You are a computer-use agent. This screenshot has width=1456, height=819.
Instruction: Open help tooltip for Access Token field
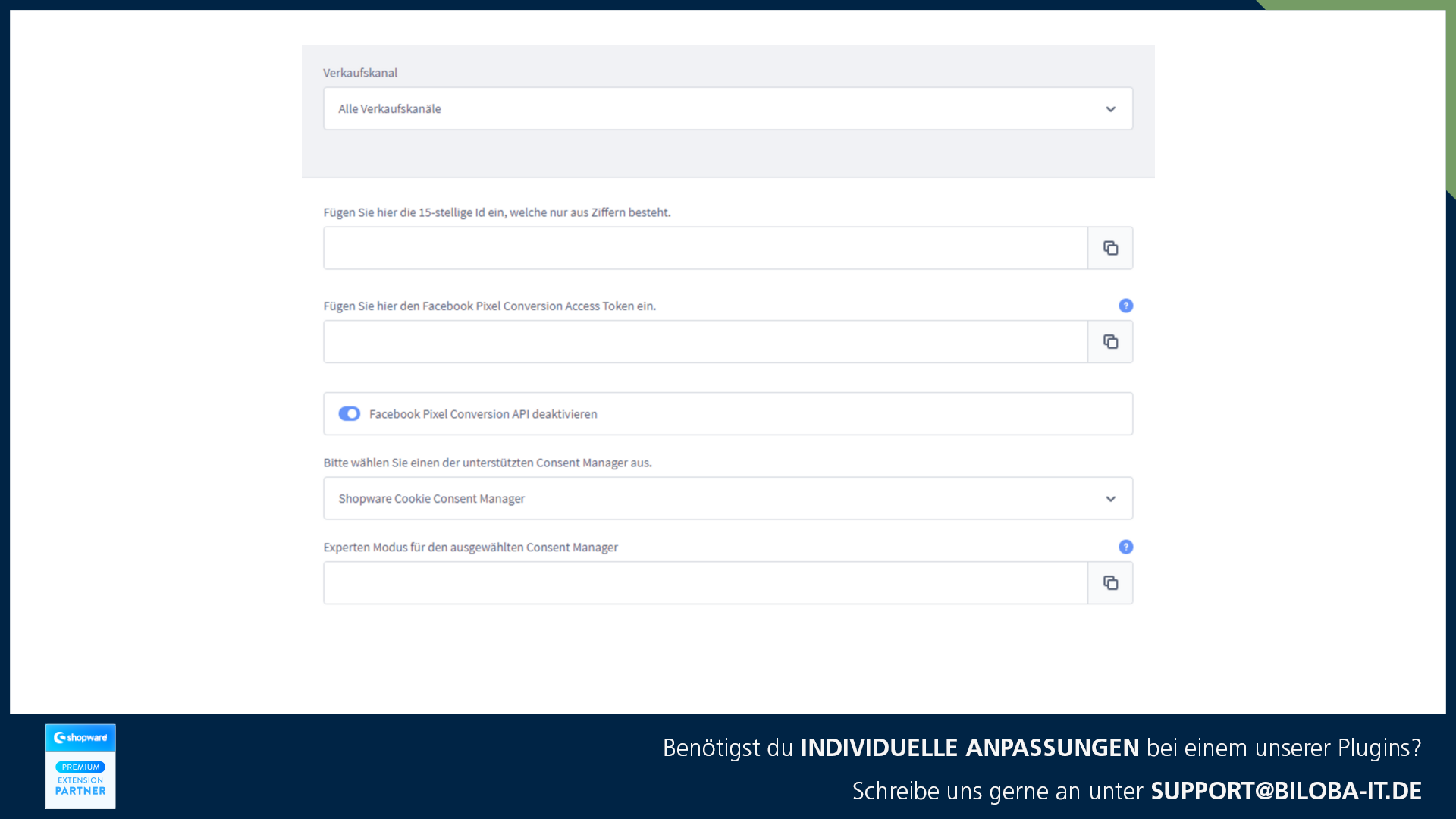click(x=1125, y=306)
